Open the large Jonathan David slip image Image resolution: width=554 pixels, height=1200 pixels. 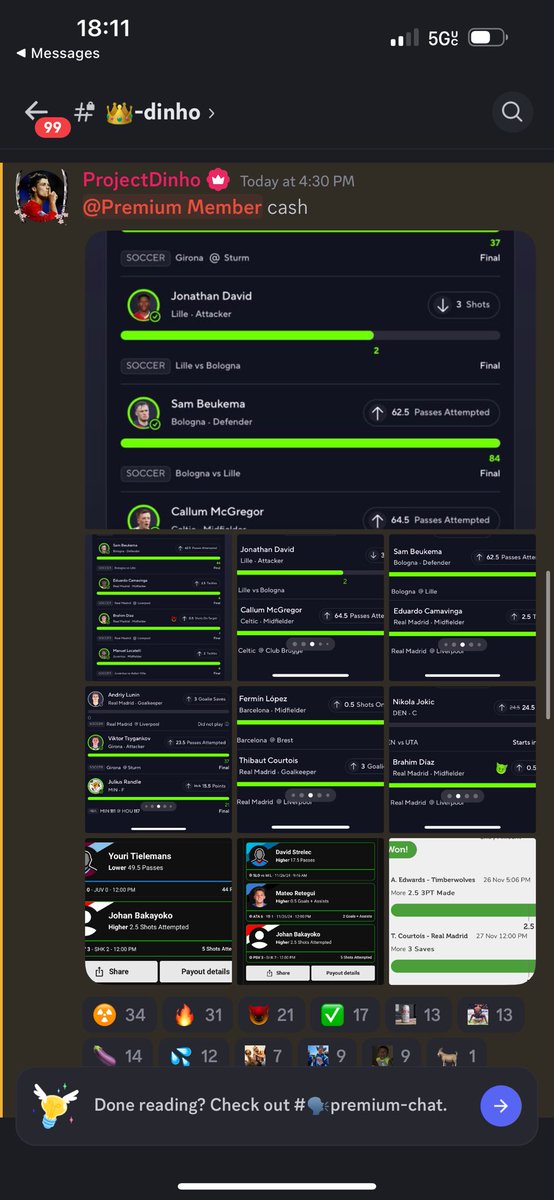[311, 380]
